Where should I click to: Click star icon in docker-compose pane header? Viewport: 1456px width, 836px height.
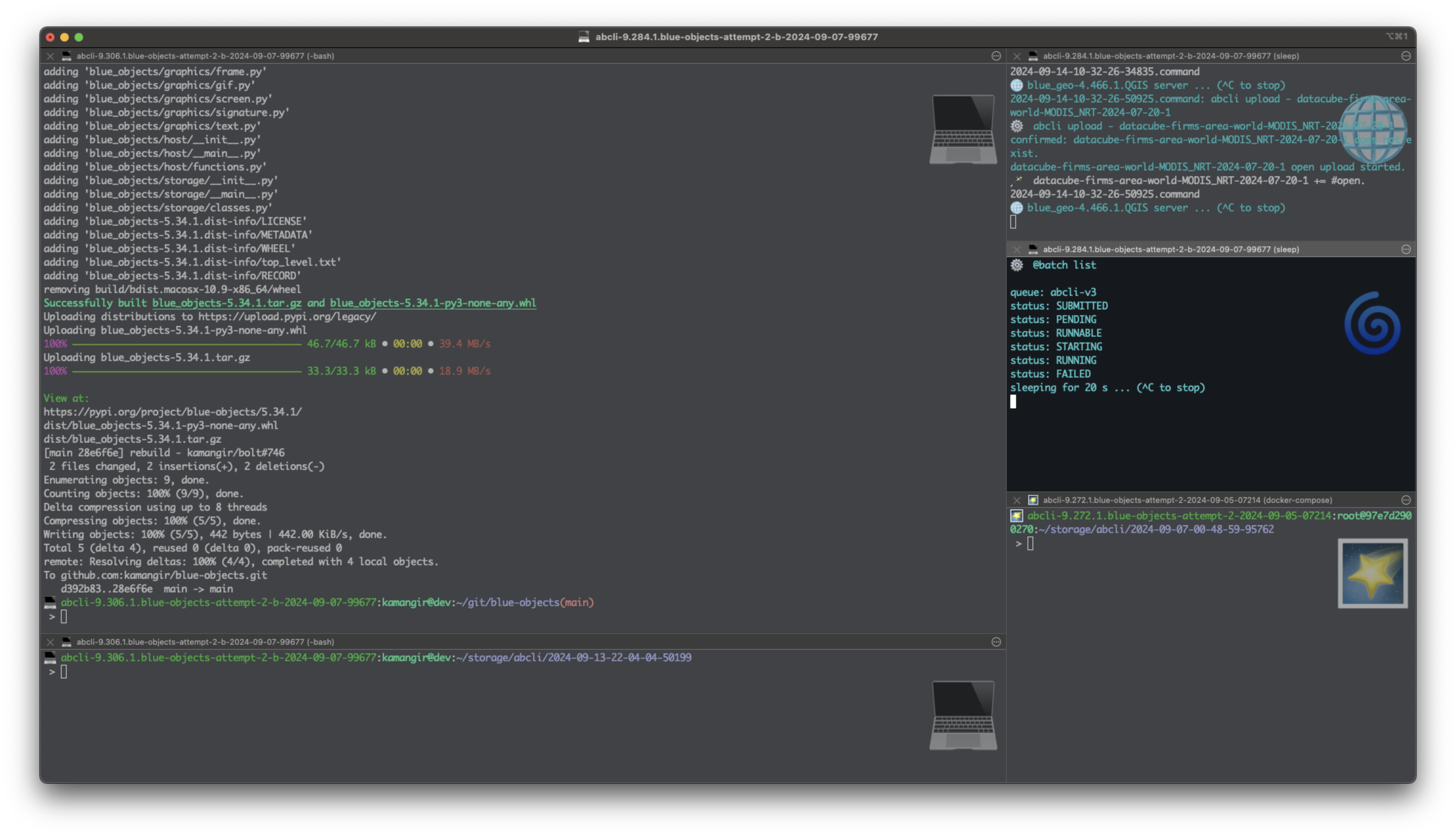click(1033, 500)
